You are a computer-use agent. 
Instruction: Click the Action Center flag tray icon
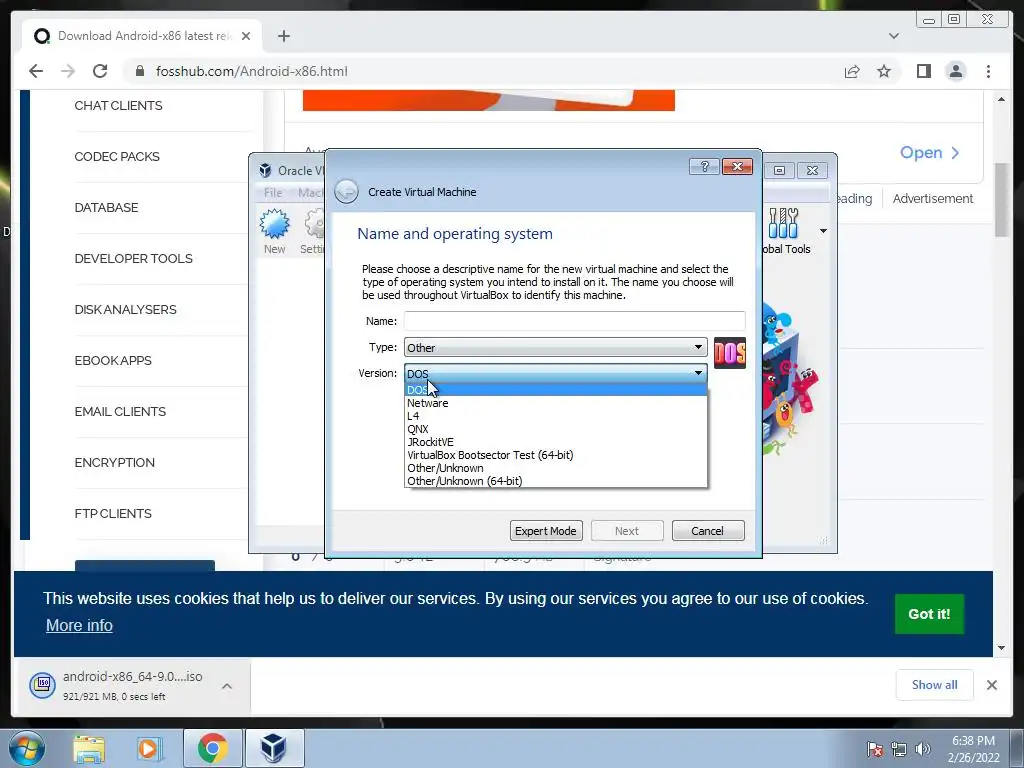click(x=874, y=749)
